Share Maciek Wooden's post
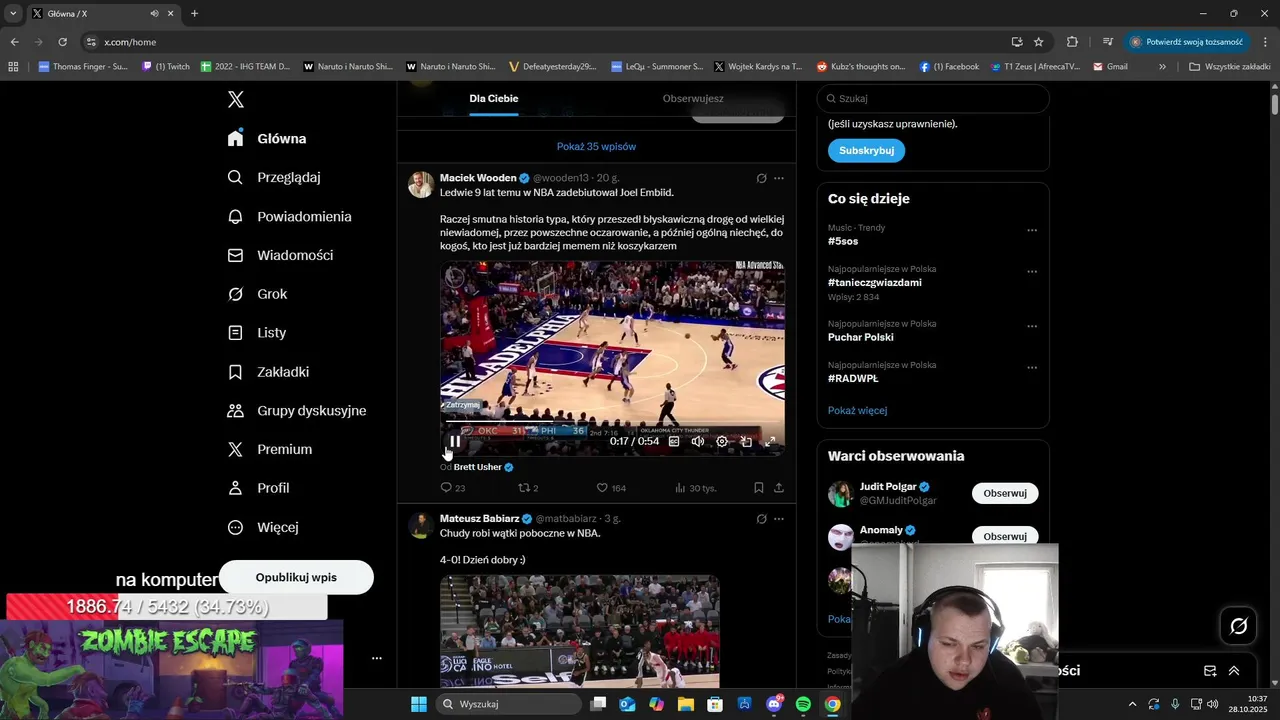Screen dimensions: 1280x720 (779, 488)
